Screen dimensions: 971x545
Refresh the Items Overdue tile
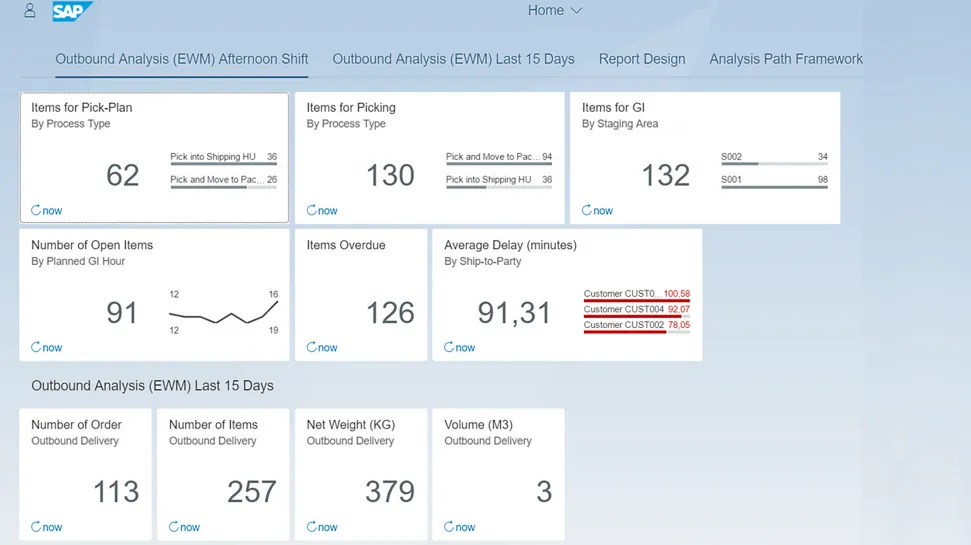[x=322, y=348]
